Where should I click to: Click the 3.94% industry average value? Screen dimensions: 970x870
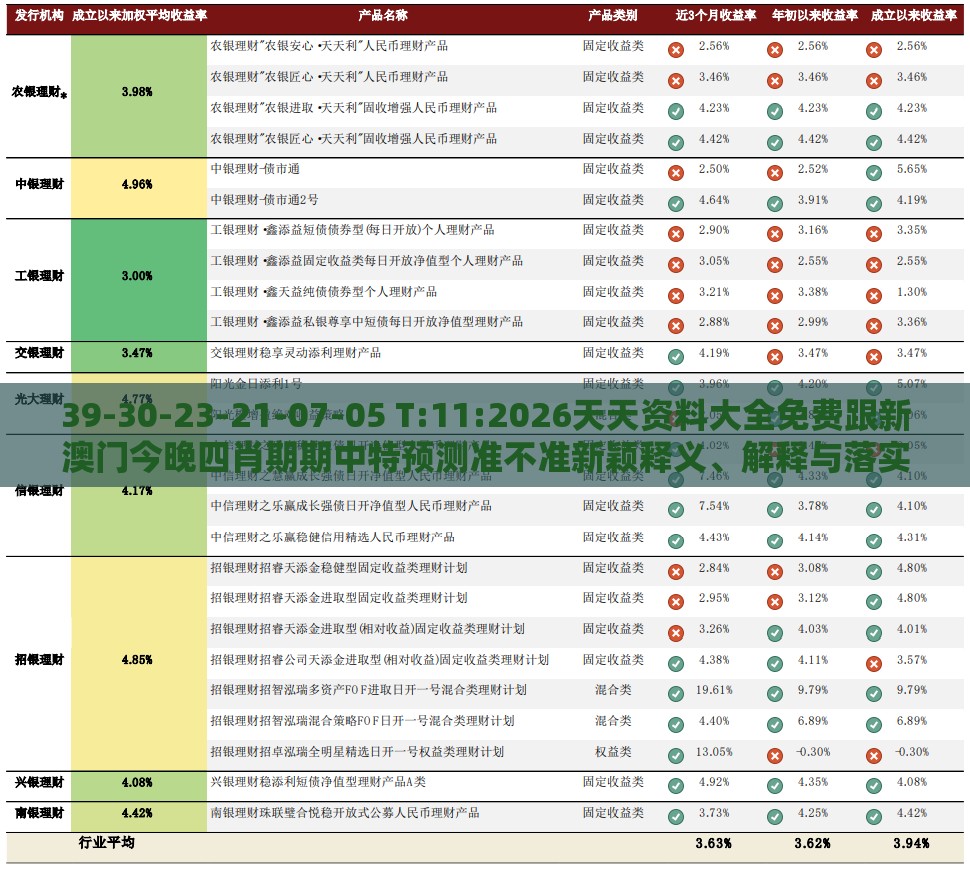tap(911, 843)
